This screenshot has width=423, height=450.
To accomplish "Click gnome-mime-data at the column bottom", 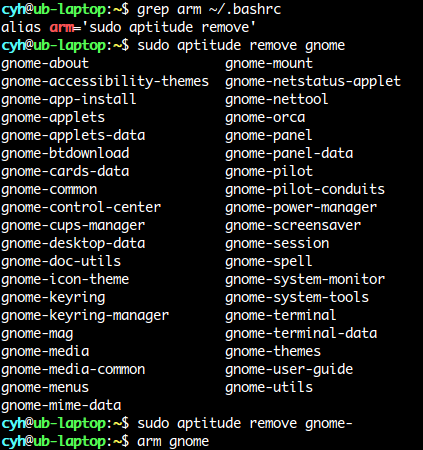I will tap(61, 406).
